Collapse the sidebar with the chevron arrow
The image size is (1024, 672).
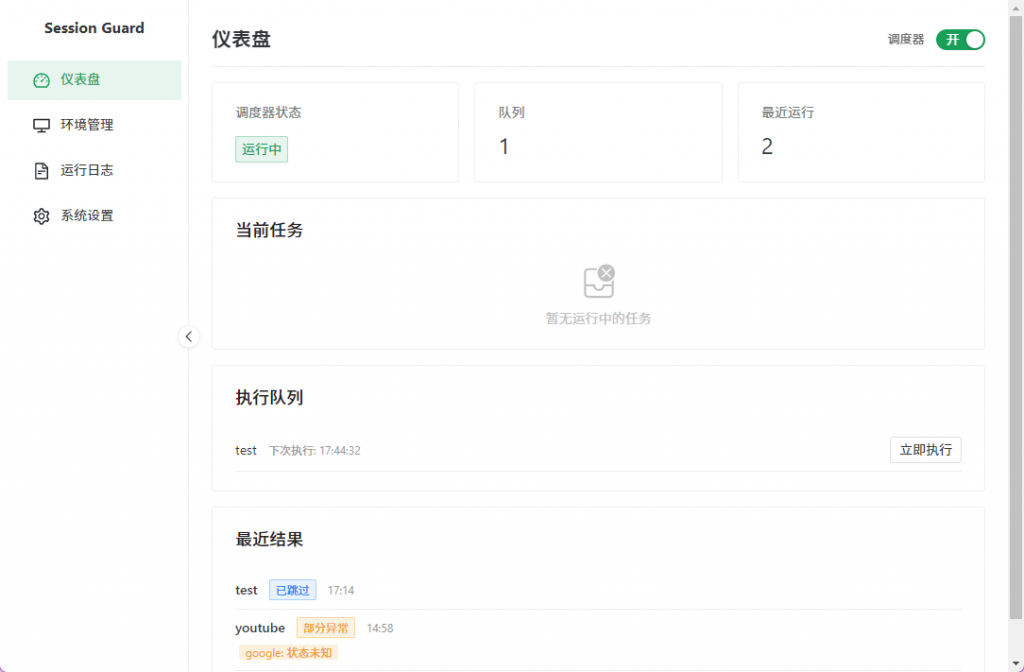click(x=189, y=337)
